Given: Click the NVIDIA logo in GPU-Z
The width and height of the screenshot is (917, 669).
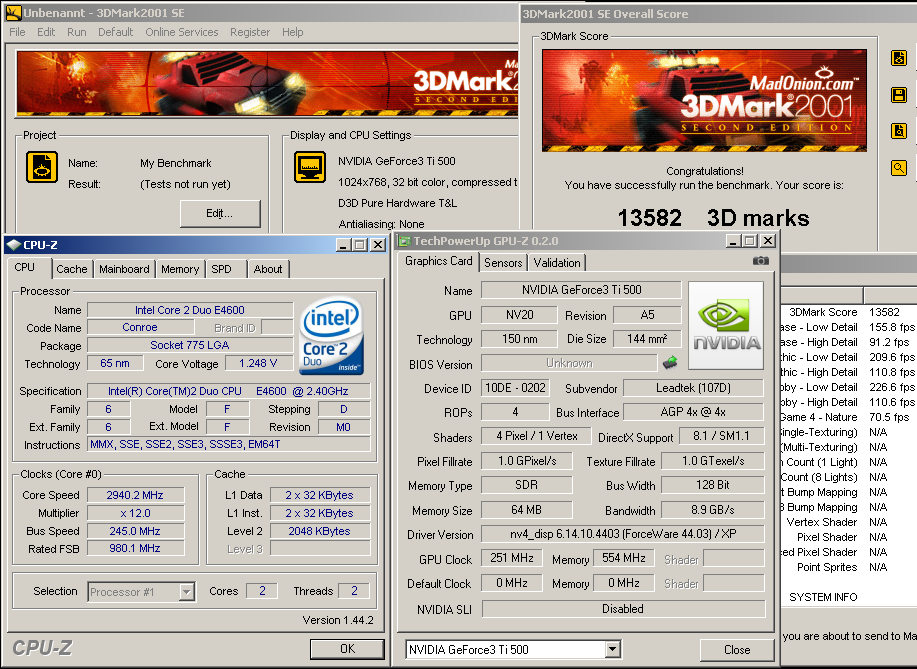Looking at the screenshot, I should [726, 325].
